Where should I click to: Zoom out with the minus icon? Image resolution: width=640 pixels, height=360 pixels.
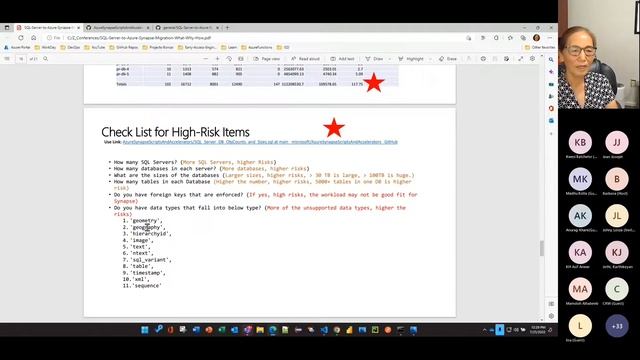(206, 59)
